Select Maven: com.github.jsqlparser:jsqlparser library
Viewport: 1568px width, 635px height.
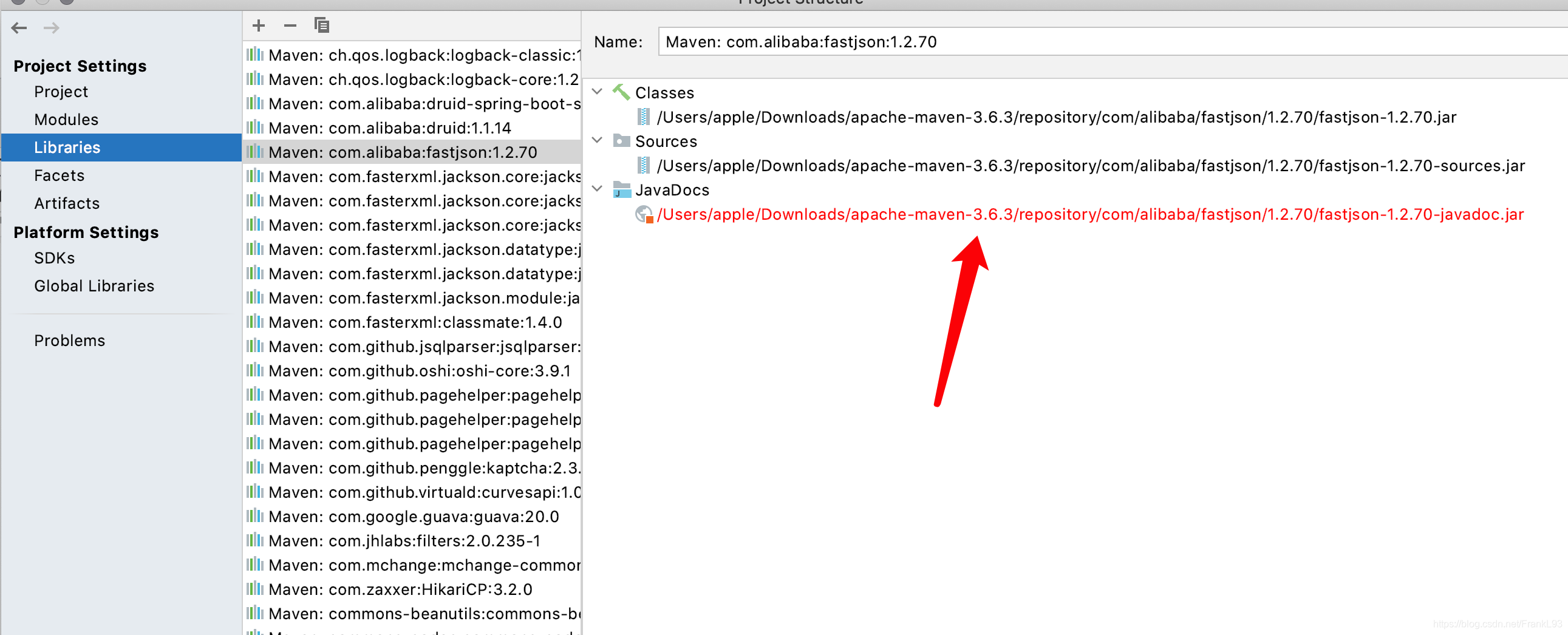point(412,346)
